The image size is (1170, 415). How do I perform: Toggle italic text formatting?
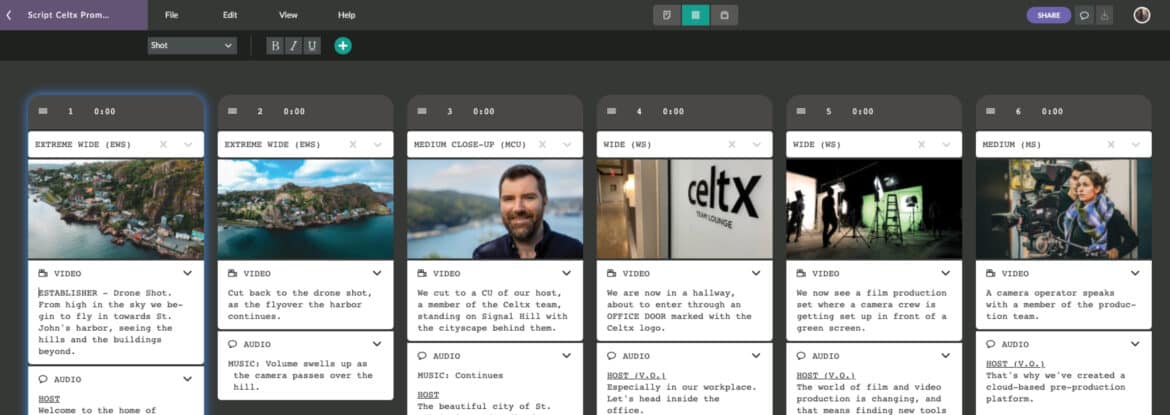pyautogui.click(x=293, y=46)
